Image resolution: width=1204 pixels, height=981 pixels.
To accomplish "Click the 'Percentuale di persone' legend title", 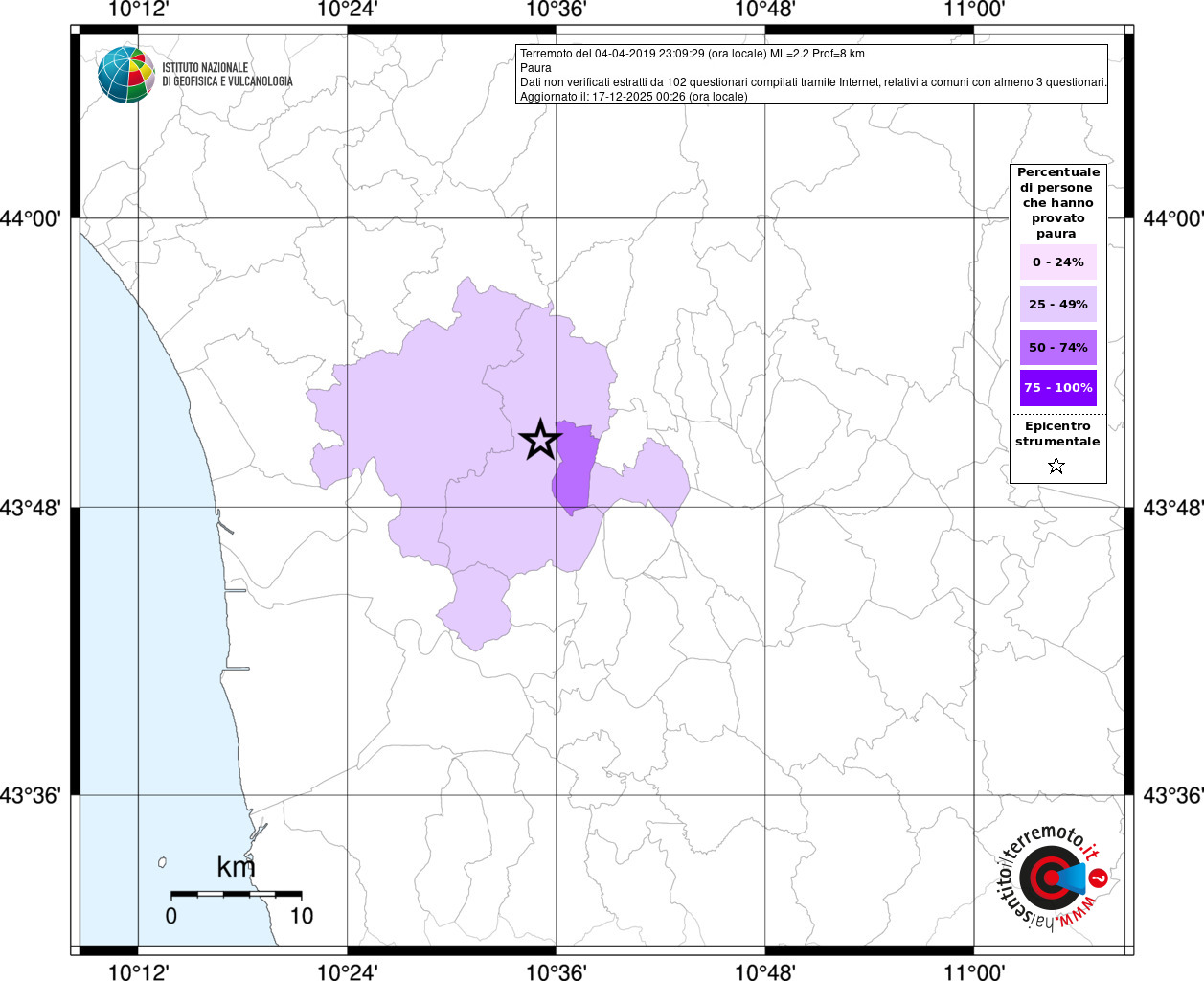I will click(x=1057, y=202).
